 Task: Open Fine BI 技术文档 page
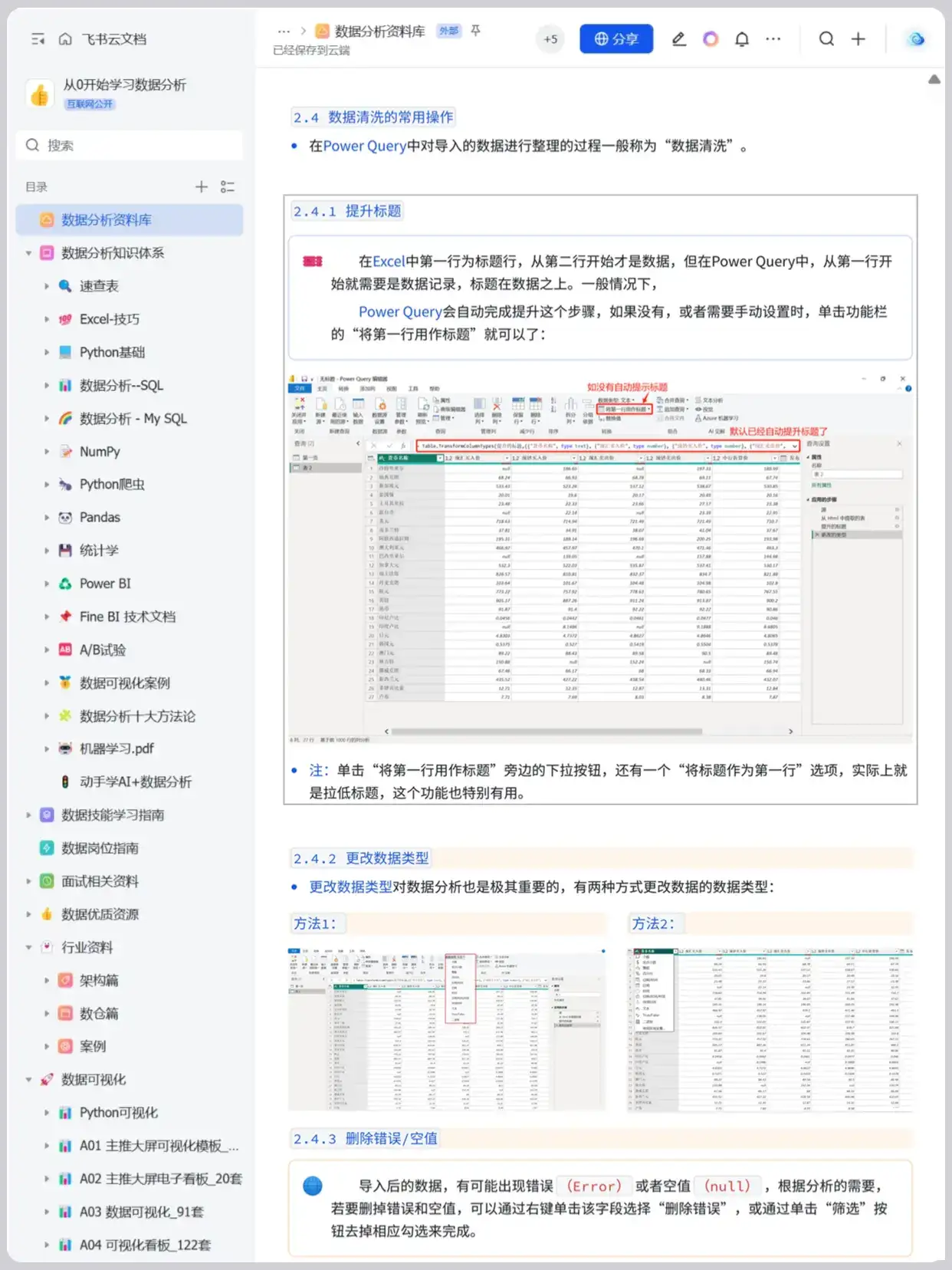point(128,616)
